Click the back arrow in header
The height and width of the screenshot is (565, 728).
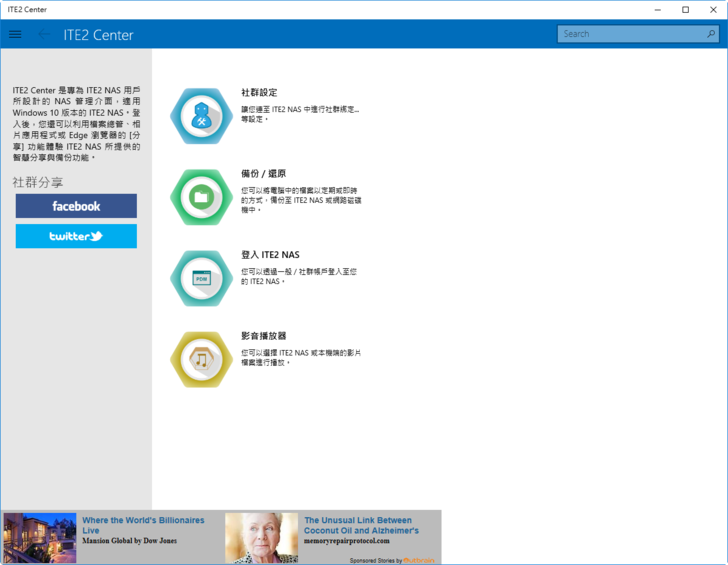(x=42, y=34)
